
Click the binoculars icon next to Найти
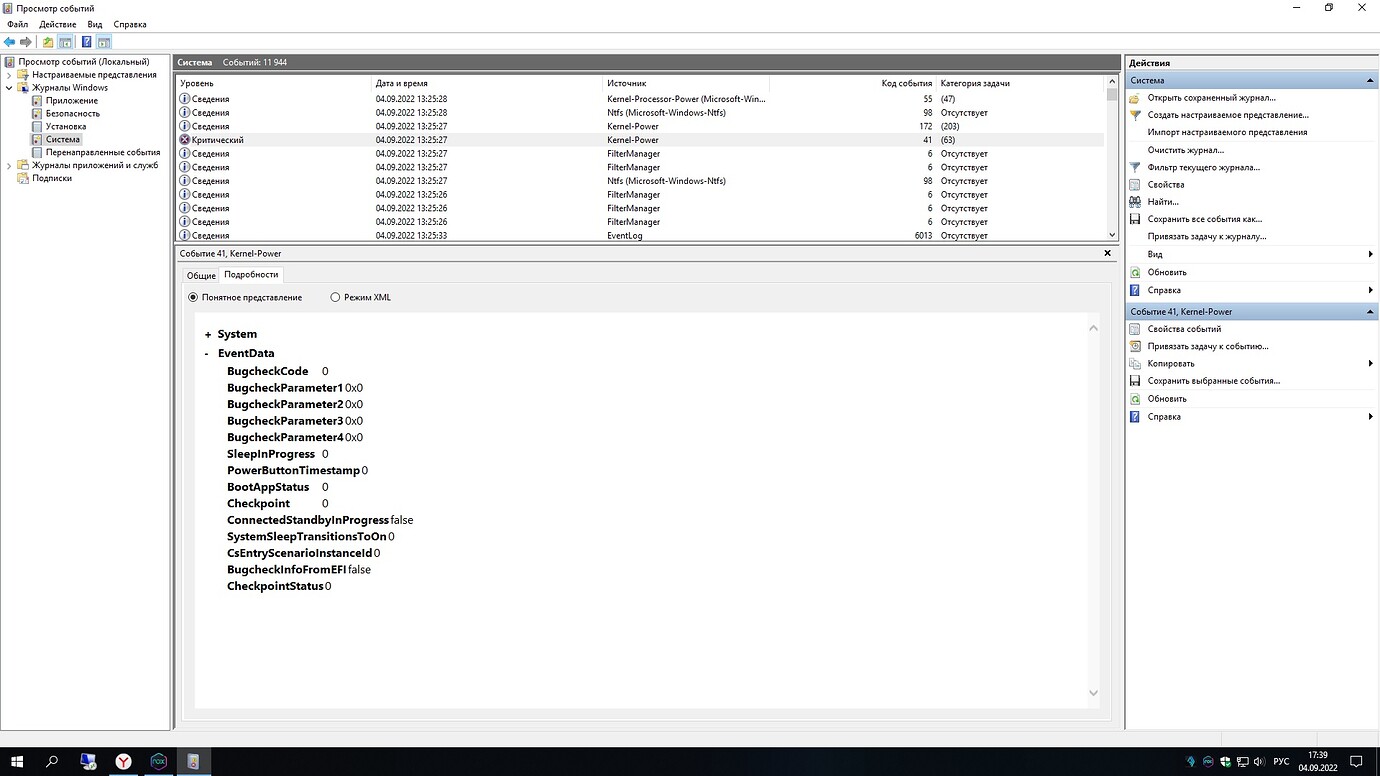pos(1135,202)
